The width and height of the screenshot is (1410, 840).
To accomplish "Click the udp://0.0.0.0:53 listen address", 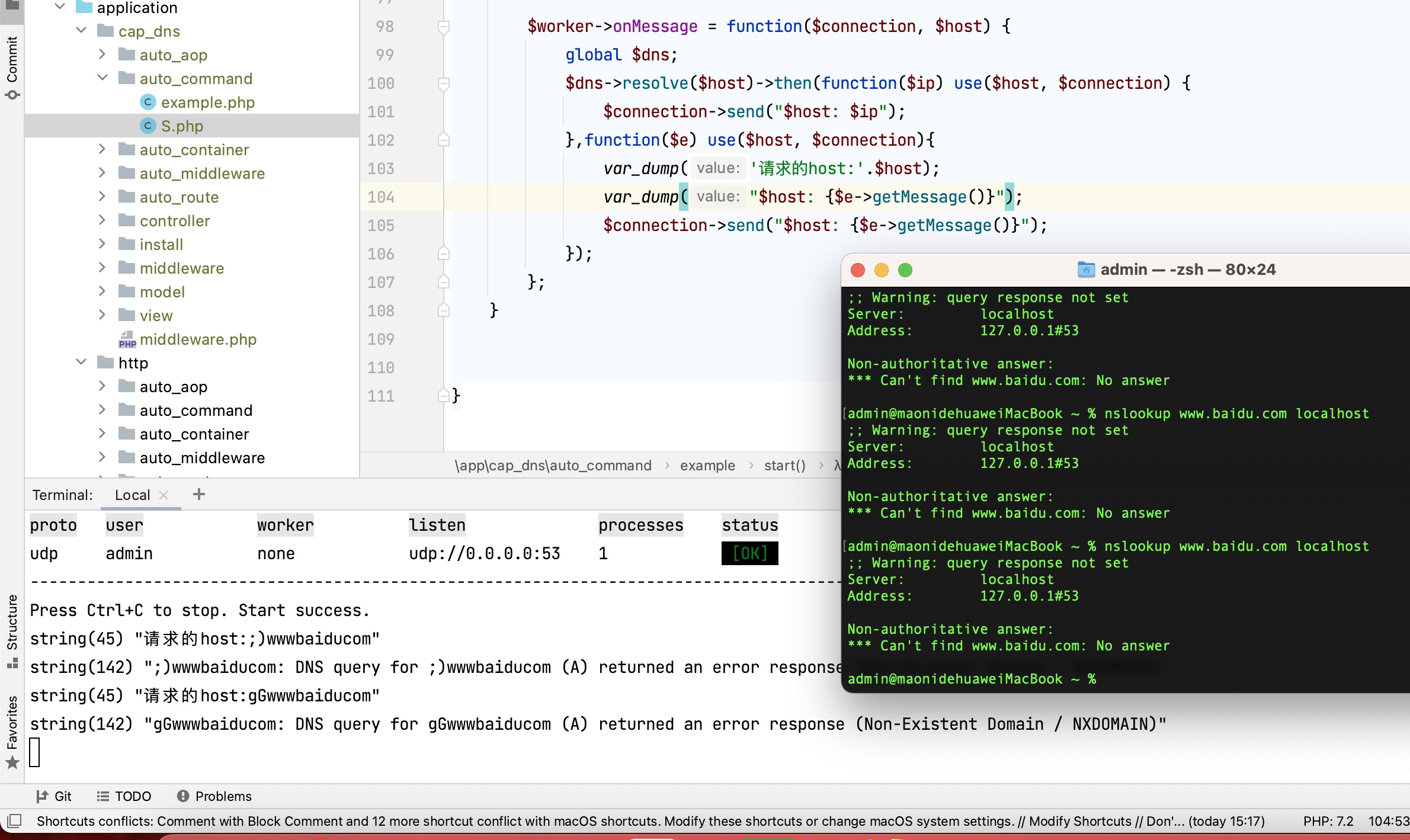I will (484, 553).
